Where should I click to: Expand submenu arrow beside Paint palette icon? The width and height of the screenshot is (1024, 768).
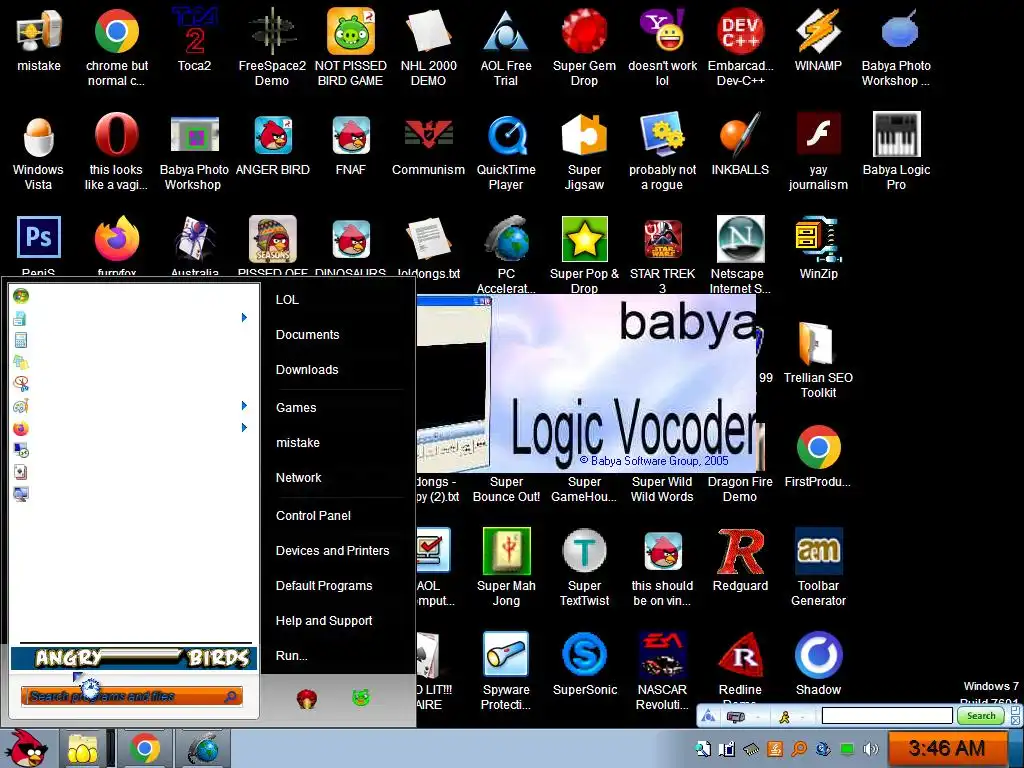point(244,406)
